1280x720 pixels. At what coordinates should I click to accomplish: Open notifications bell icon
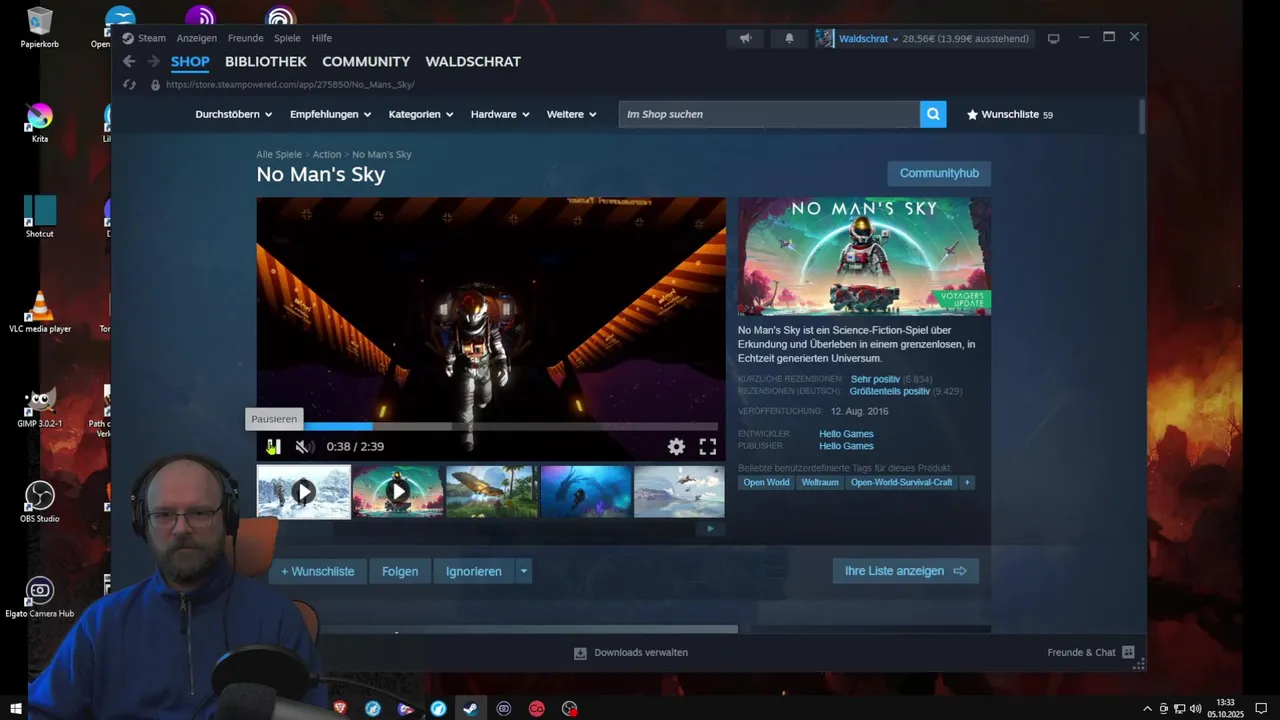pos(789,38)
